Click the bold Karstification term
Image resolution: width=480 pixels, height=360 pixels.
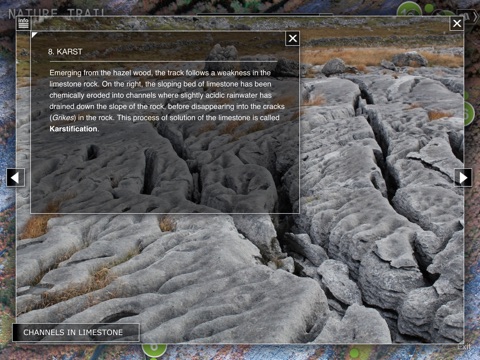pos(73,129)
